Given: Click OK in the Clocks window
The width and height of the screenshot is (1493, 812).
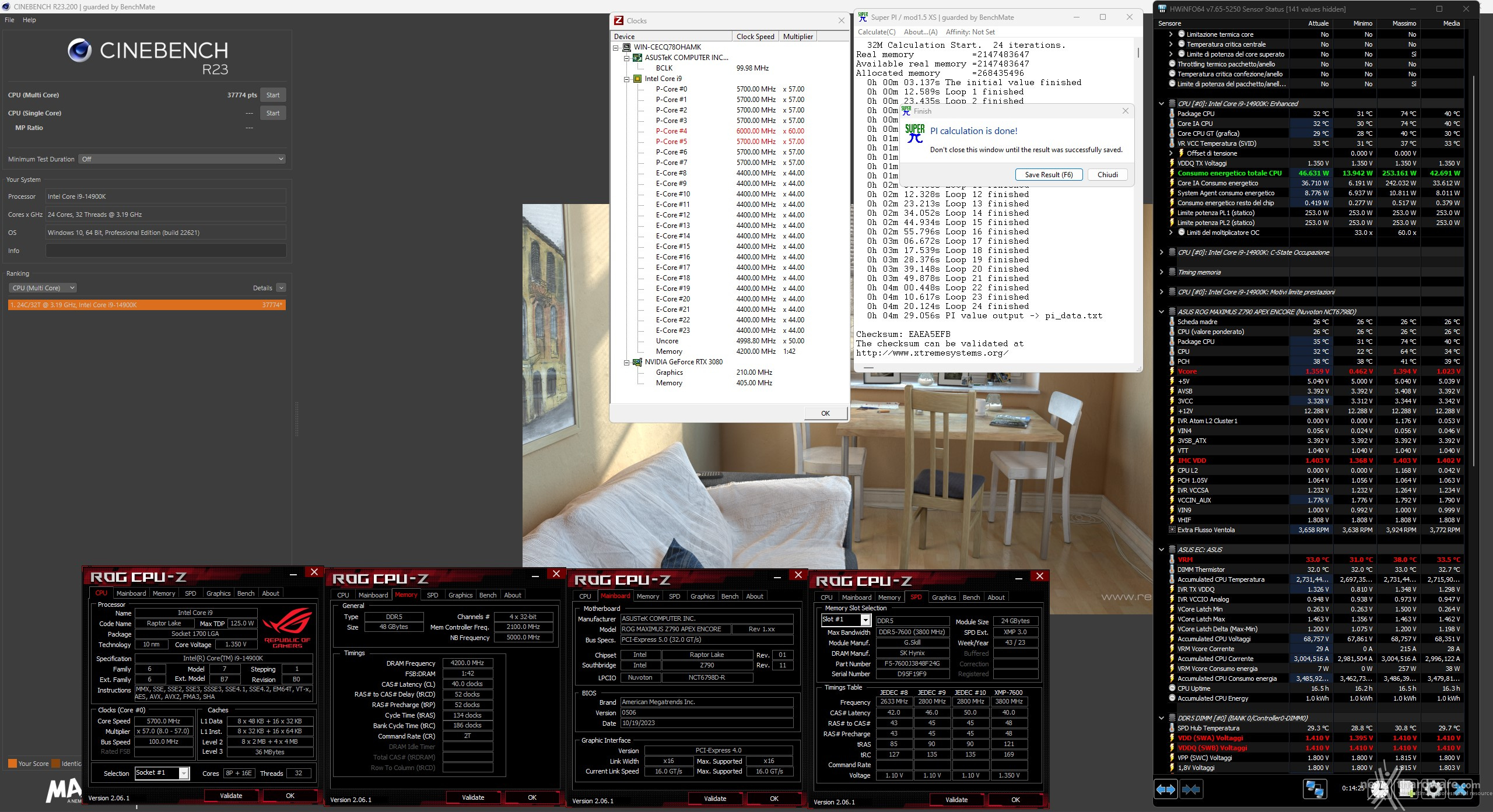Looking at the screenshot, I should tap(825, 413).
